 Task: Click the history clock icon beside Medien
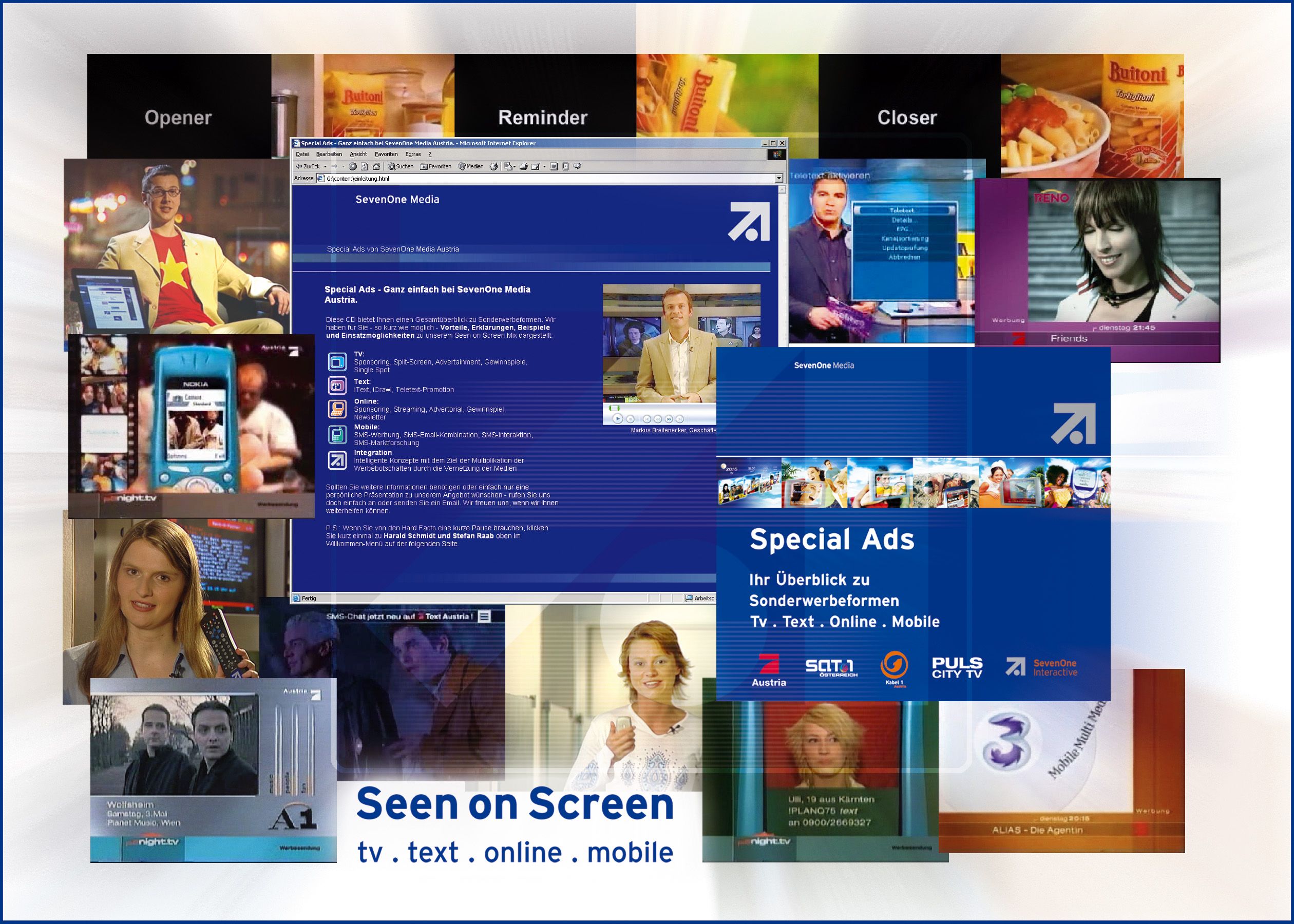point(493,166)
